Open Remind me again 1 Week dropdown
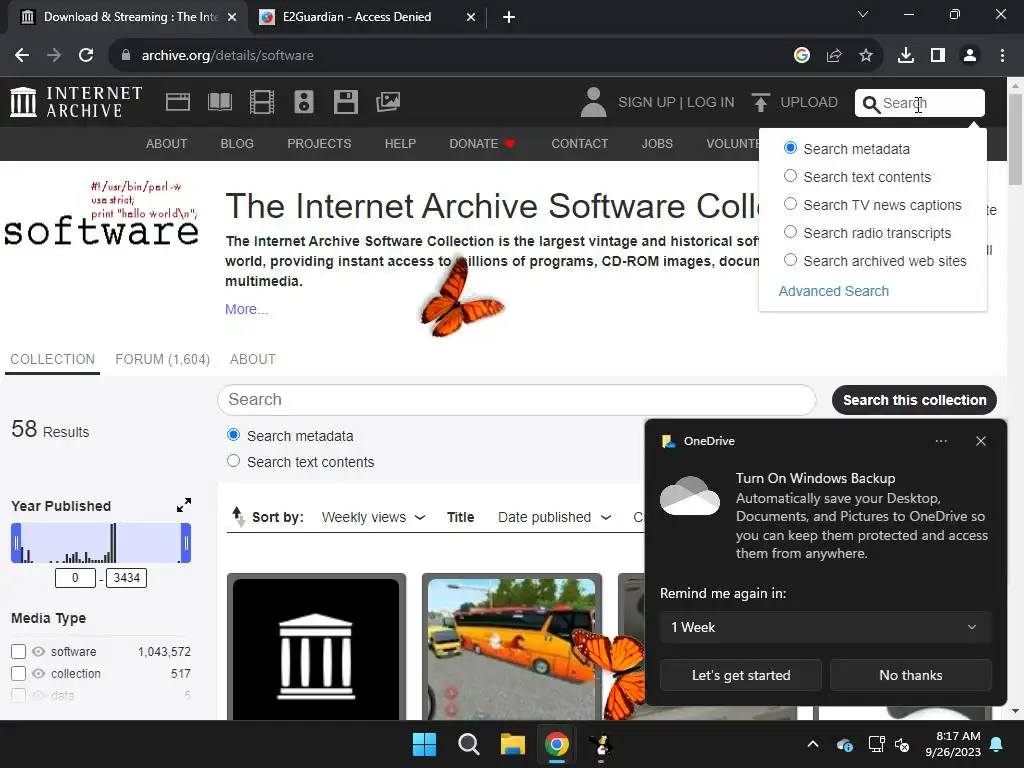This screenshot has width=1024, height=768. pyautogui.click(x=825, y=627)
